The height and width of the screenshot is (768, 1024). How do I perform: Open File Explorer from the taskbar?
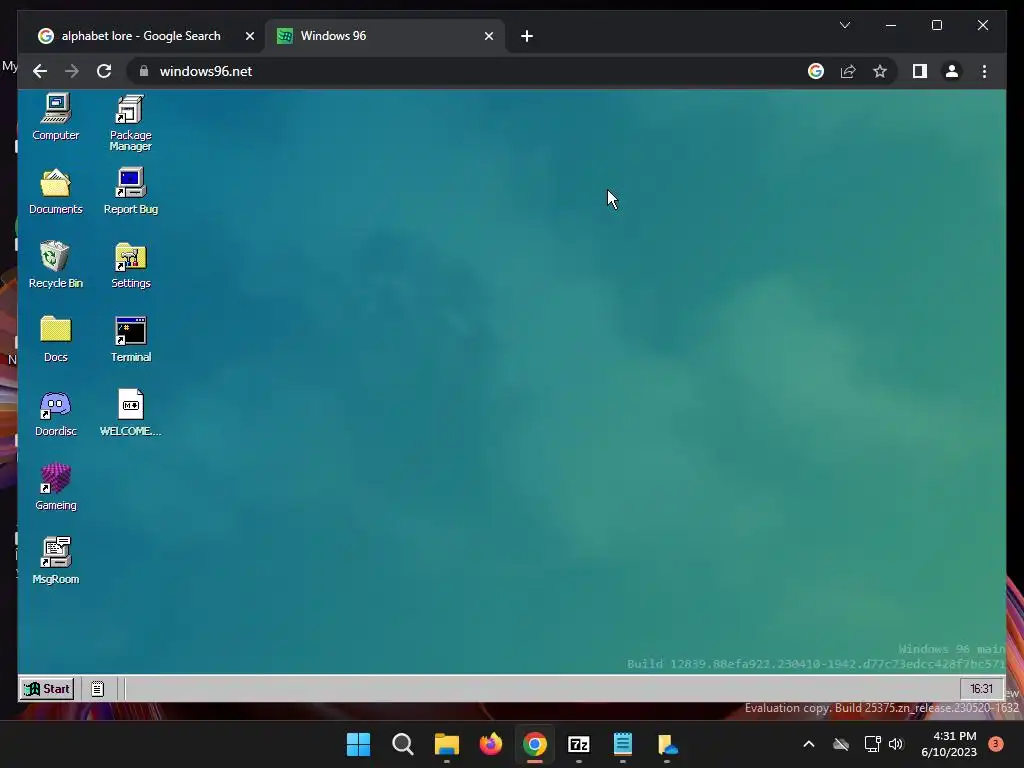[447, 744]
